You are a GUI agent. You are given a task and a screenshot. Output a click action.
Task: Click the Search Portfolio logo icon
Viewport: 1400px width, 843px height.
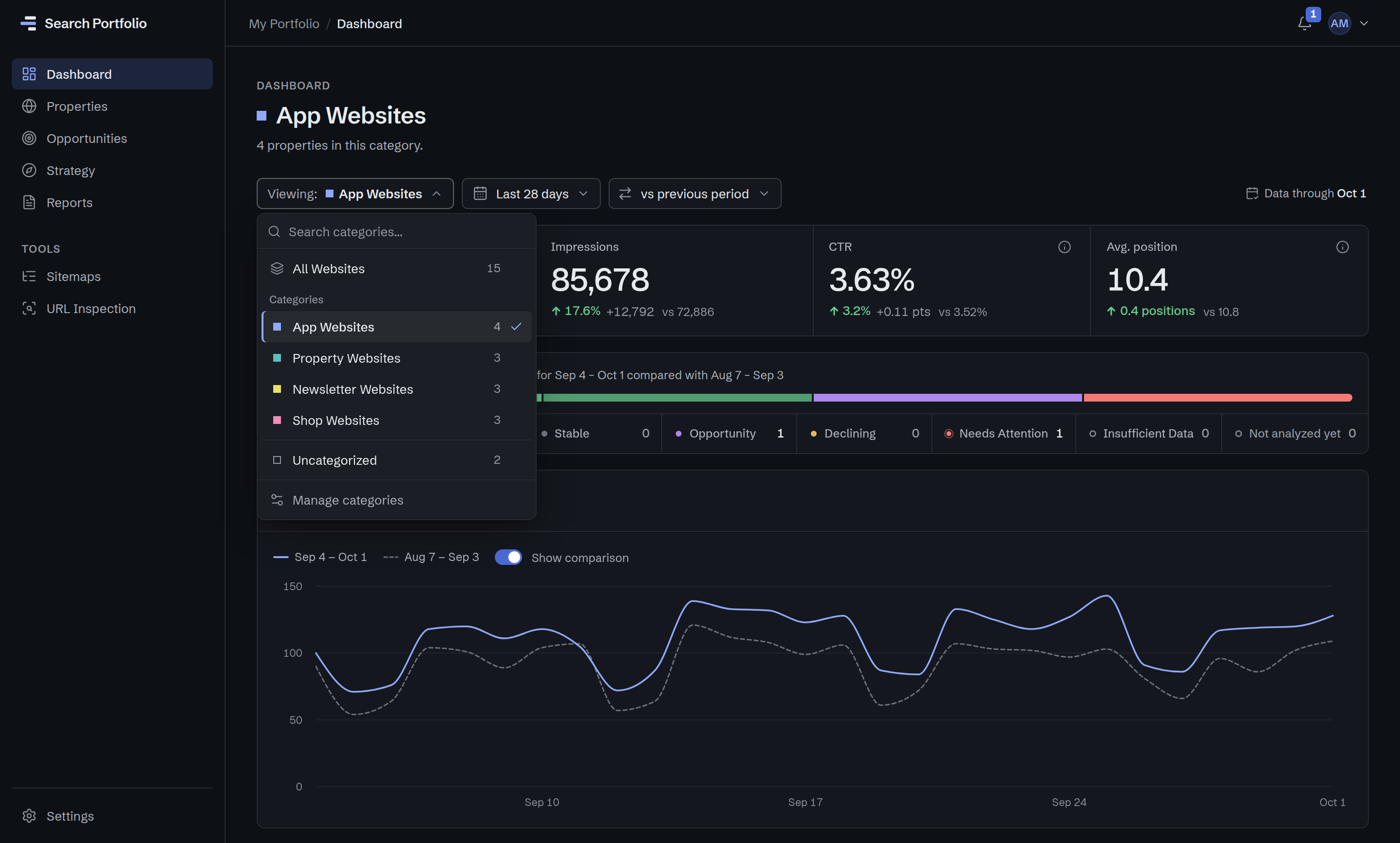pos(28,23)
